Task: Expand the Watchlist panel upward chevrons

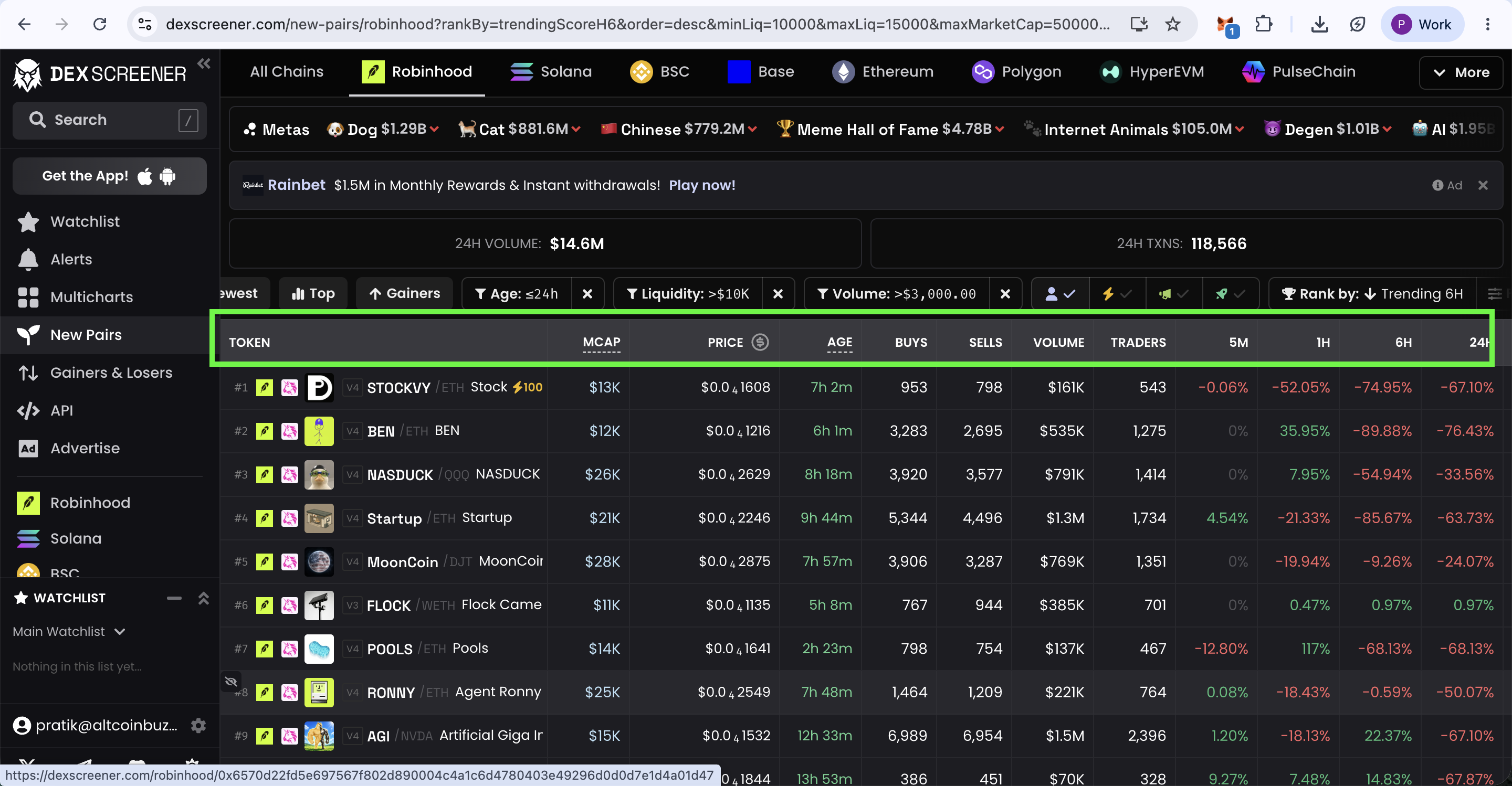Action: pyautogui.click(x=204, y=598)
